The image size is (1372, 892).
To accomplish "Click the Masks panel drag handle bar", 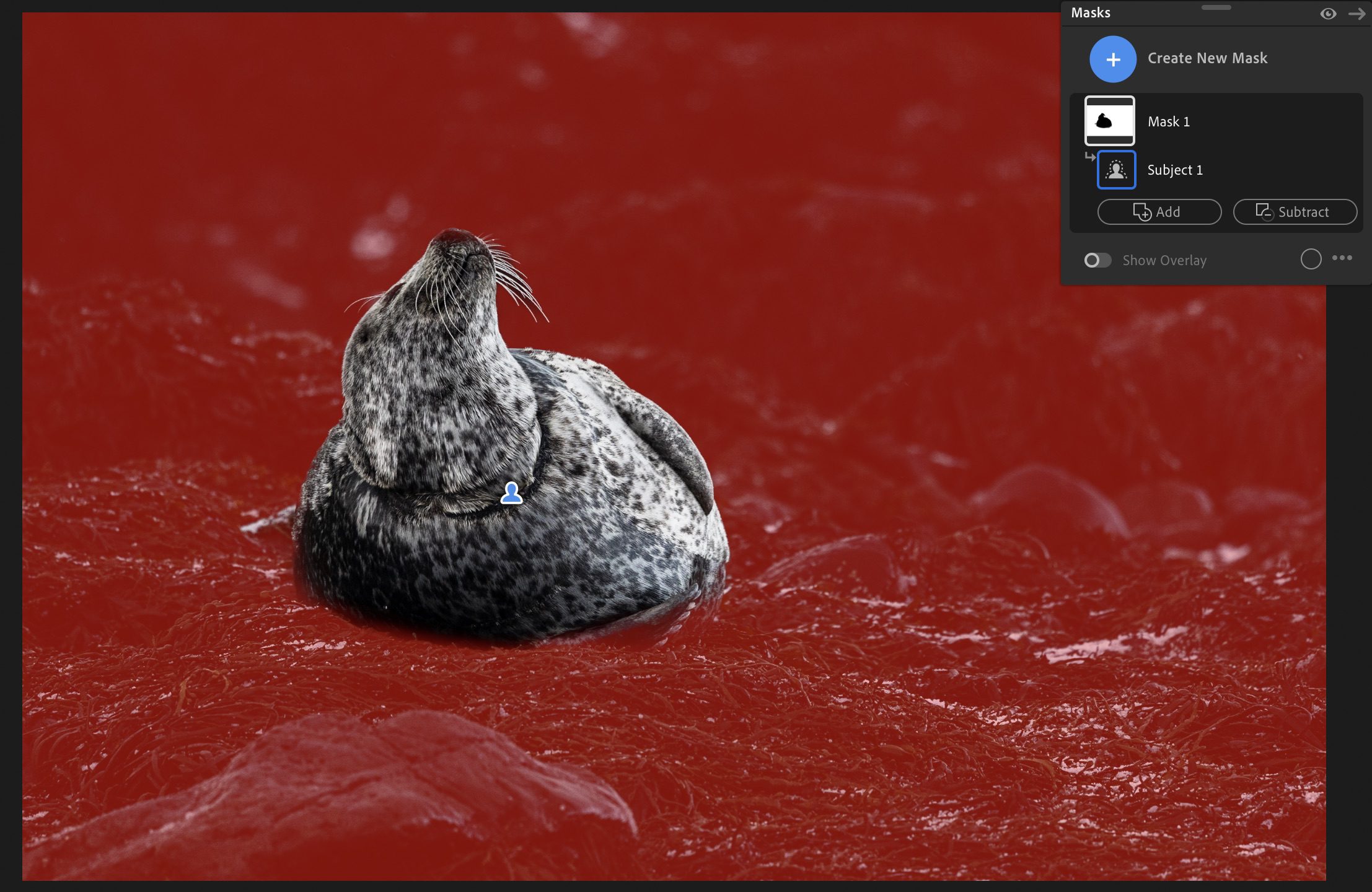I will pyautogui.click(x=1216, y=7).
